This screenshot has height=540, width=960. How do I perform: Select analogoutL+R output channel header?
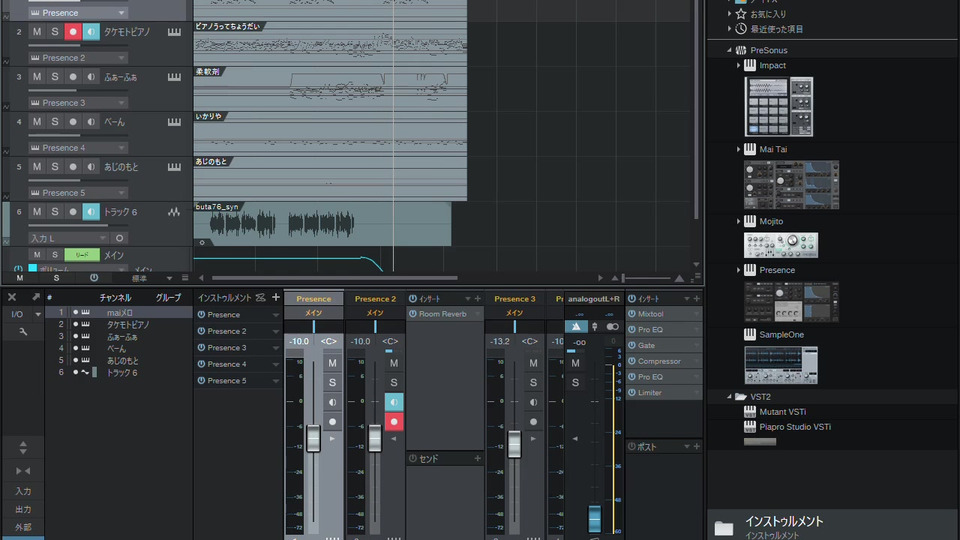click(x=593, y=299)
